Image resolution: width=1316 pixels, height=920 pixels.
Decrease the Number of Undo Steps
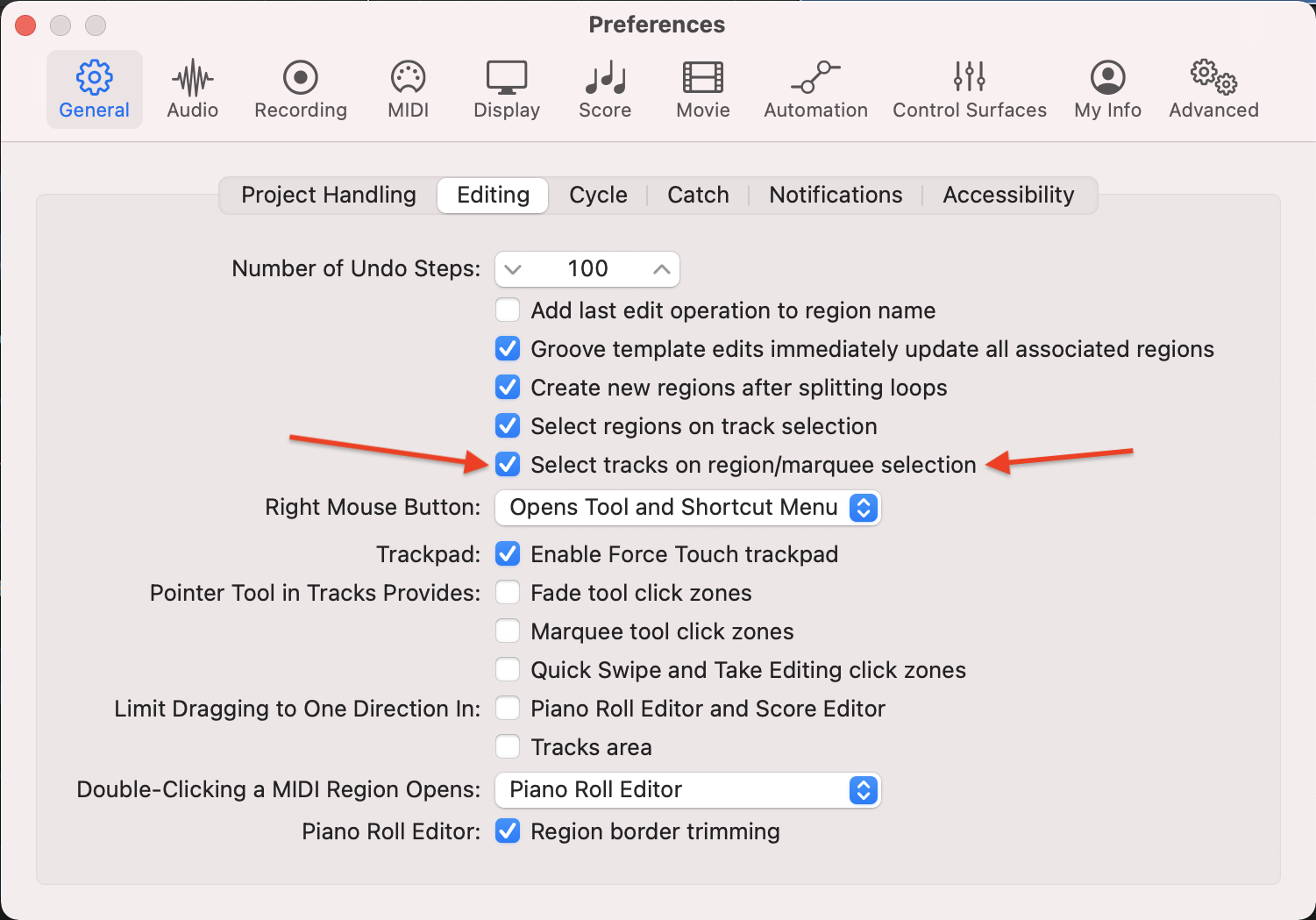coord(514,269)
